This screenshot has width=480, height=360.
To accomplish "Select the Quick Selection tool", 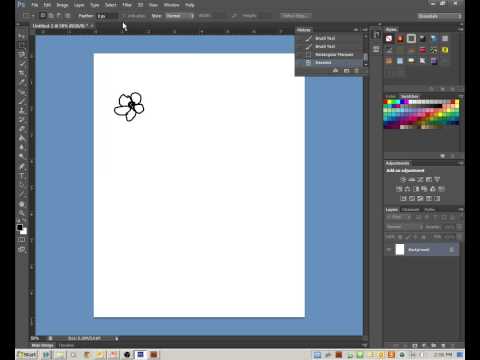I will [22, 63].
